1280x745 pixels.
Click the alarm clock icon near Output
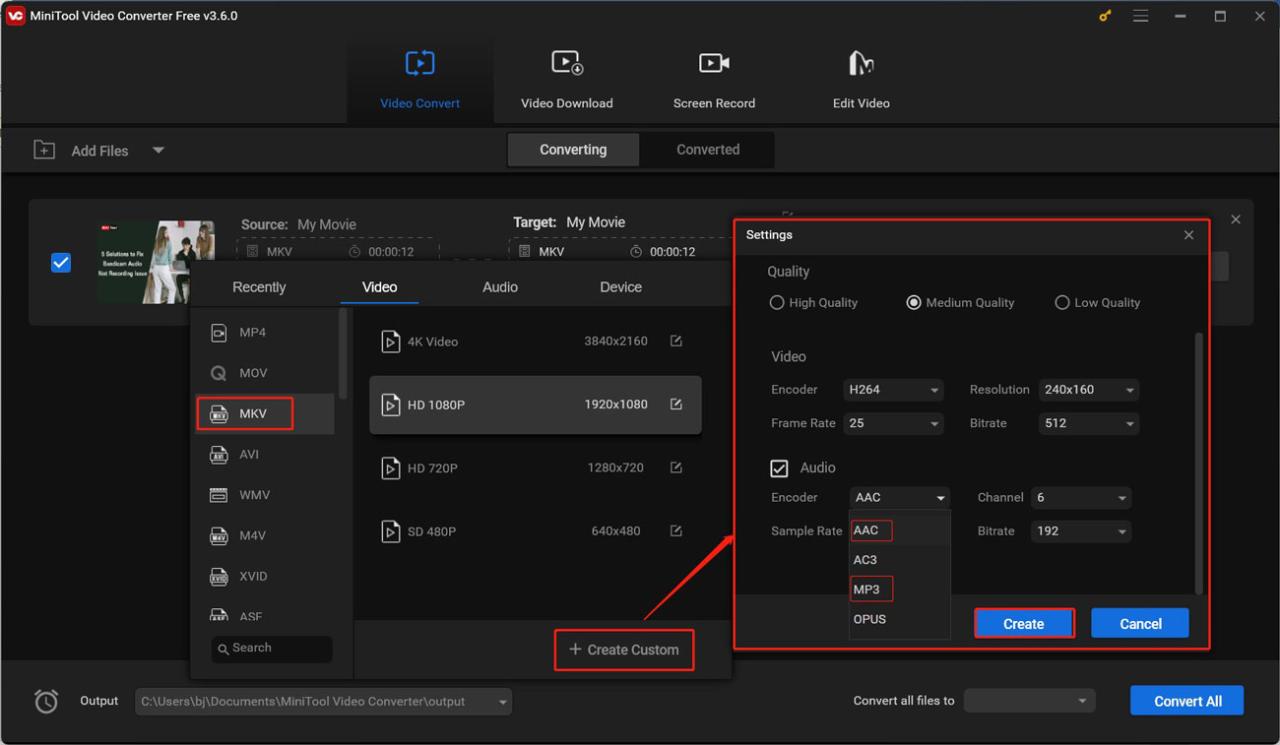tap(46, 701)
